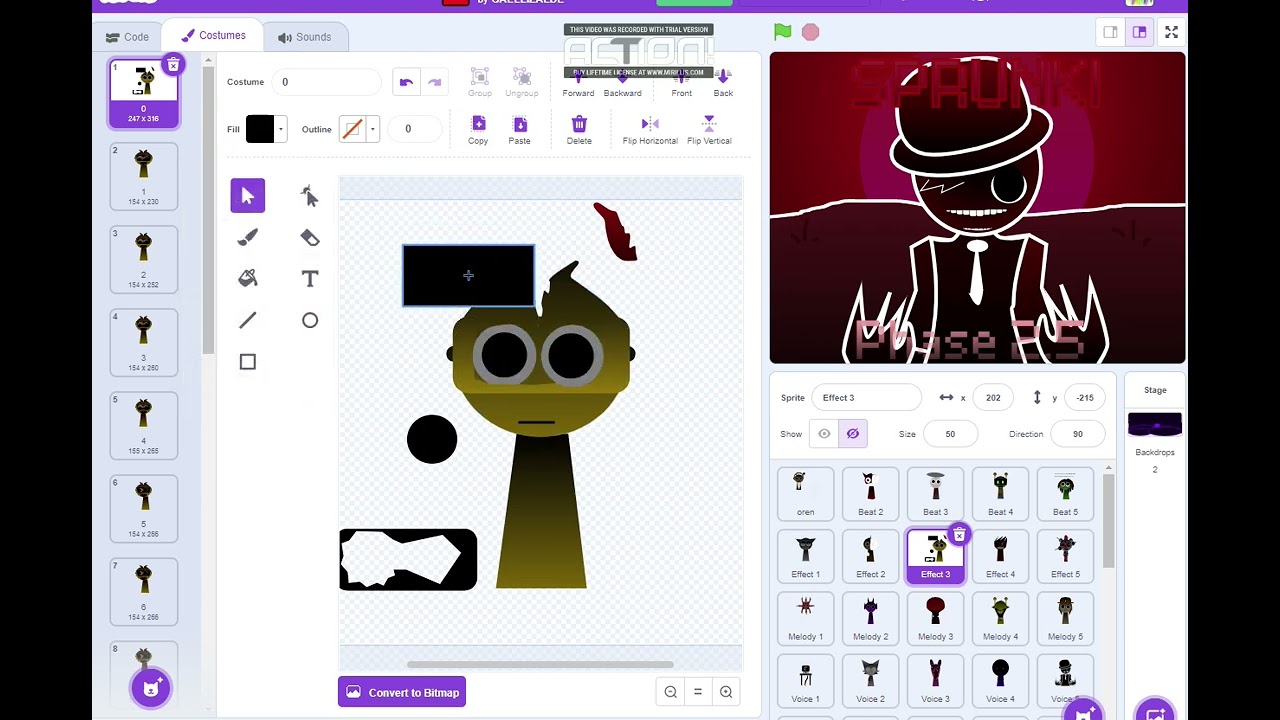
Task: Activate the Eraser tool
Action: (310, 237)
